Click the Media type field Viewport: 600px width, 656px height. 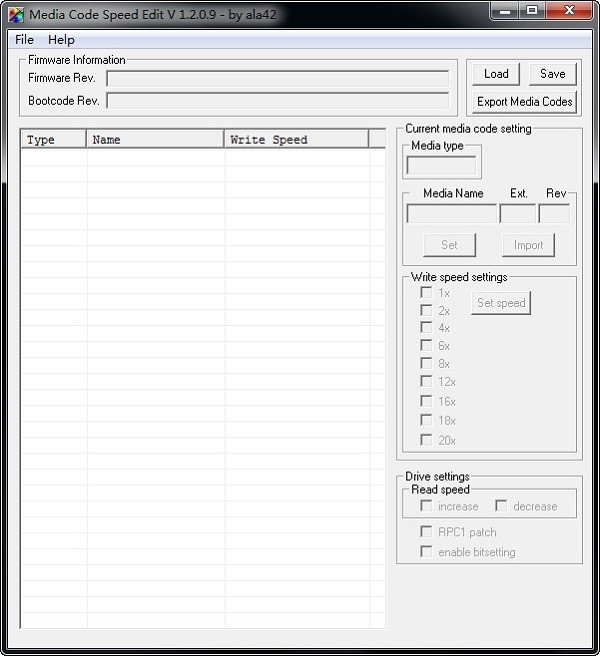pyautogui.click(x=441, y=166)
